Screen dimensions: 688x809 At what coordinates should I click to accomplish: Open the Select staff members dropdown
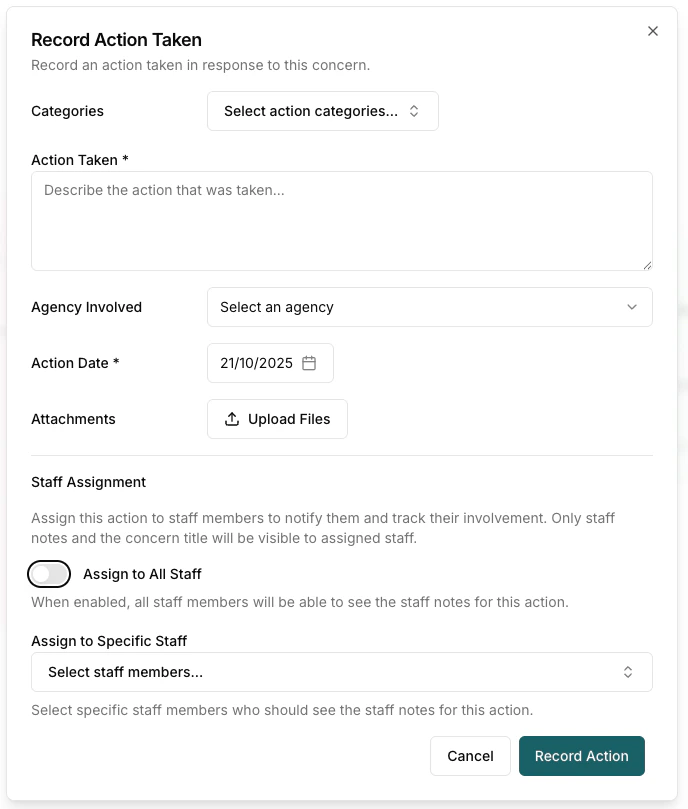tap(342, 671)
